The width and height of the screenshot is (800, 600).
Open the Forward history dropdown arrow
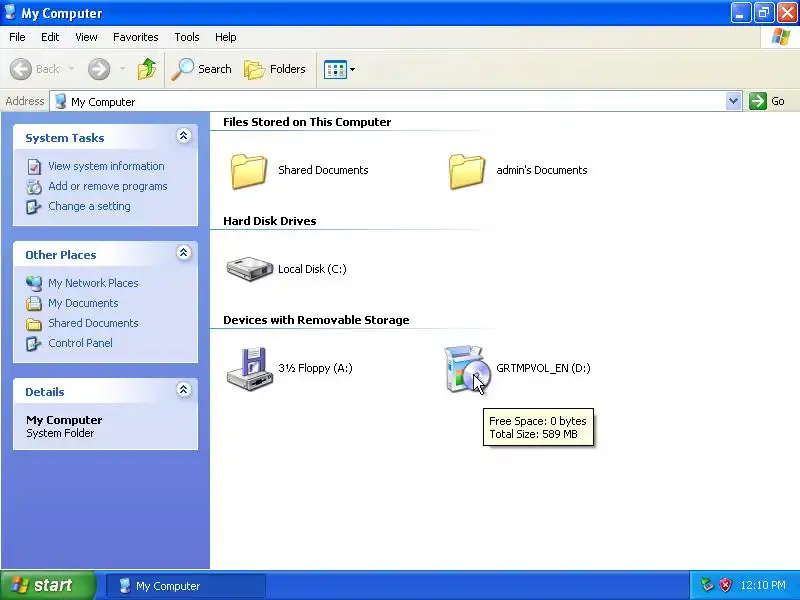point(122,69)
